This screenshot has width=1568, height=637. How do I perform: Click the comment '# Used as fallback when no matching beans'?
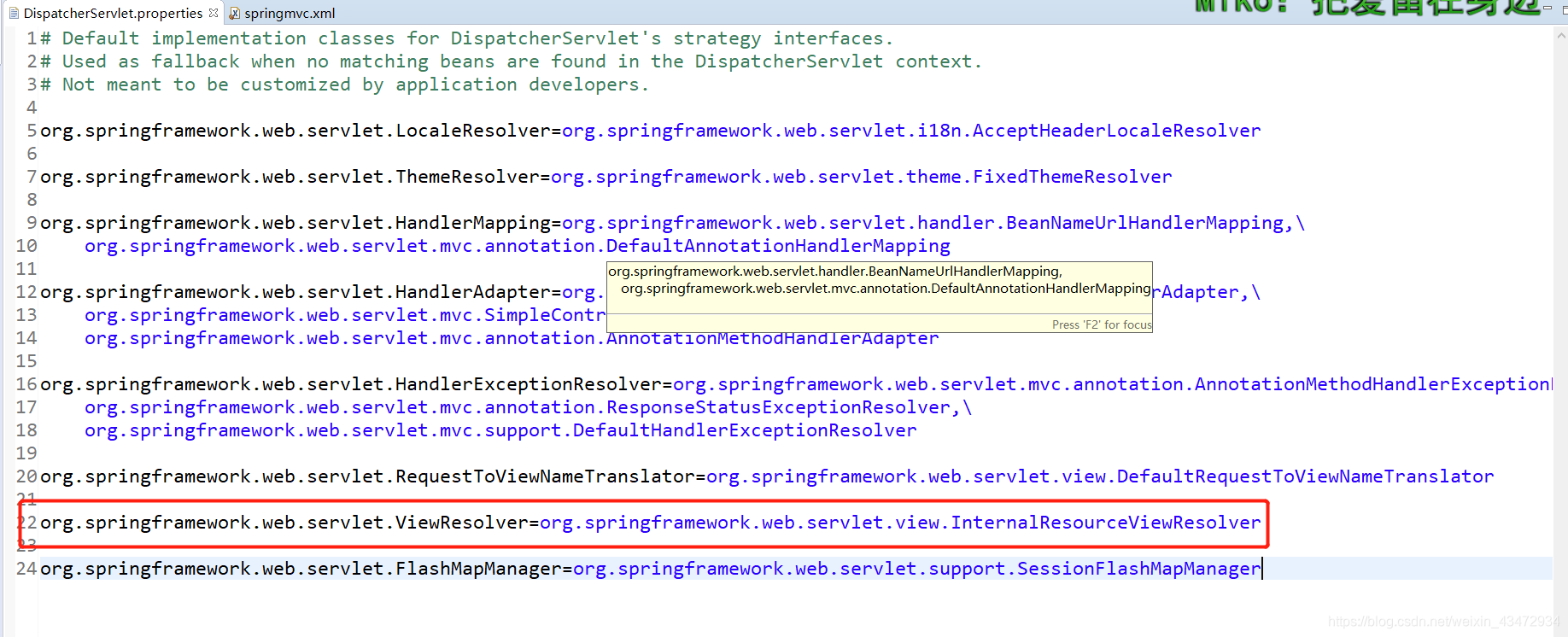511,61
